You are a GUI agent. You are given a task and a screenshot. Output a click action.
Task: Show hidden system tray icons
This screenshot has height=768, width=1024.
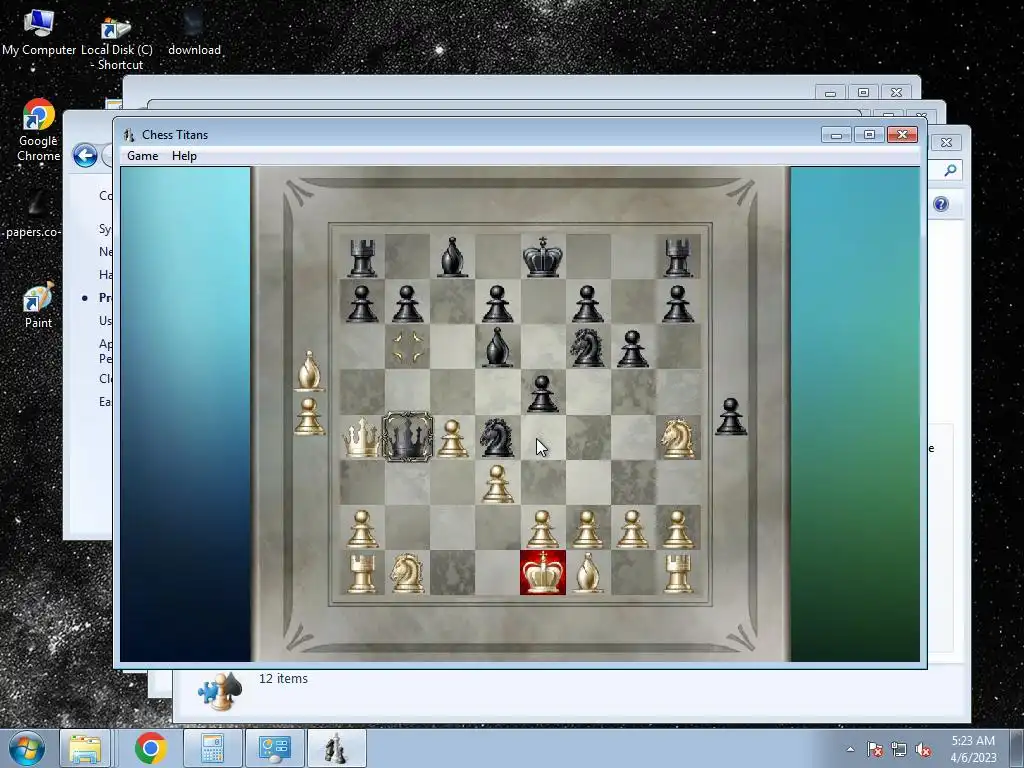(x=850, y=749)
